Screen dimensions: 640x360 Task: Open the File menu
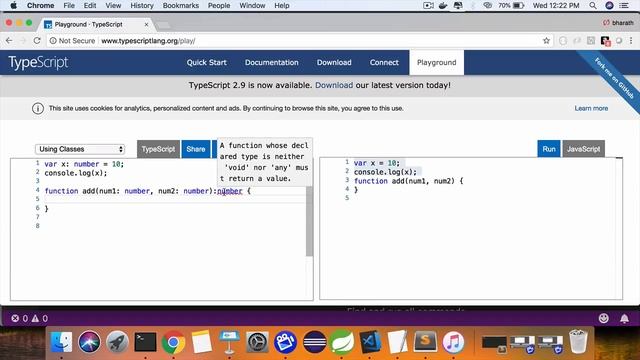(69, 5)
